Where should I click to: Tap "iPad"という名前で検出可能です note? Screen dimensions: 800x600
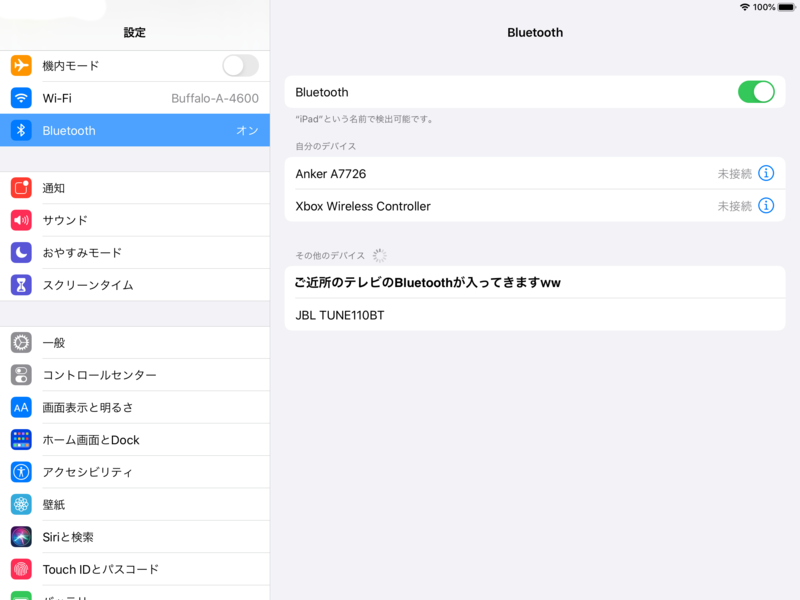(x=364, y=119)
